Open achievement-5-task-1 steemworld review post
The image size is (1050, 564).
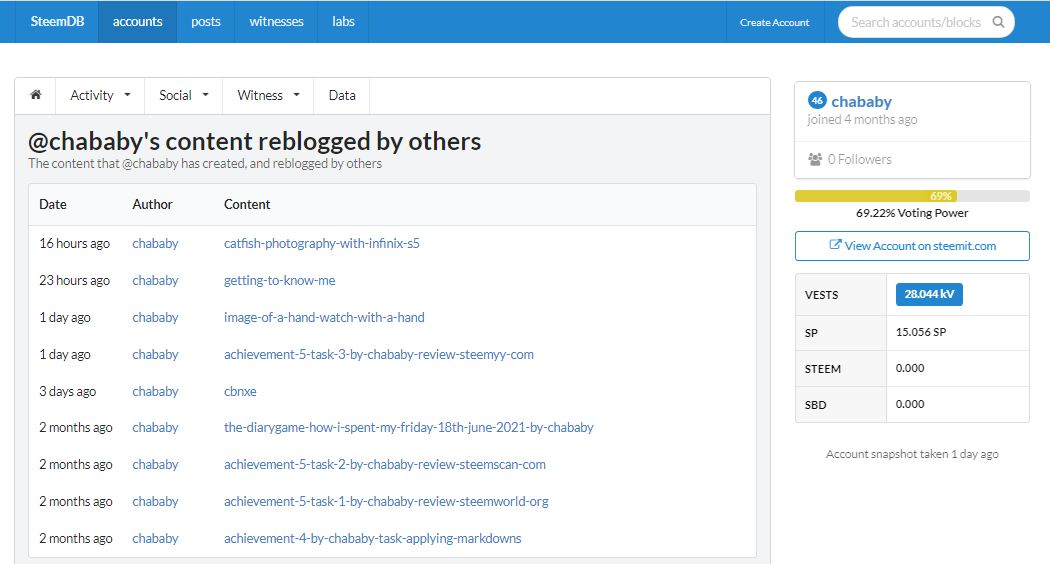tap(386, 501)
